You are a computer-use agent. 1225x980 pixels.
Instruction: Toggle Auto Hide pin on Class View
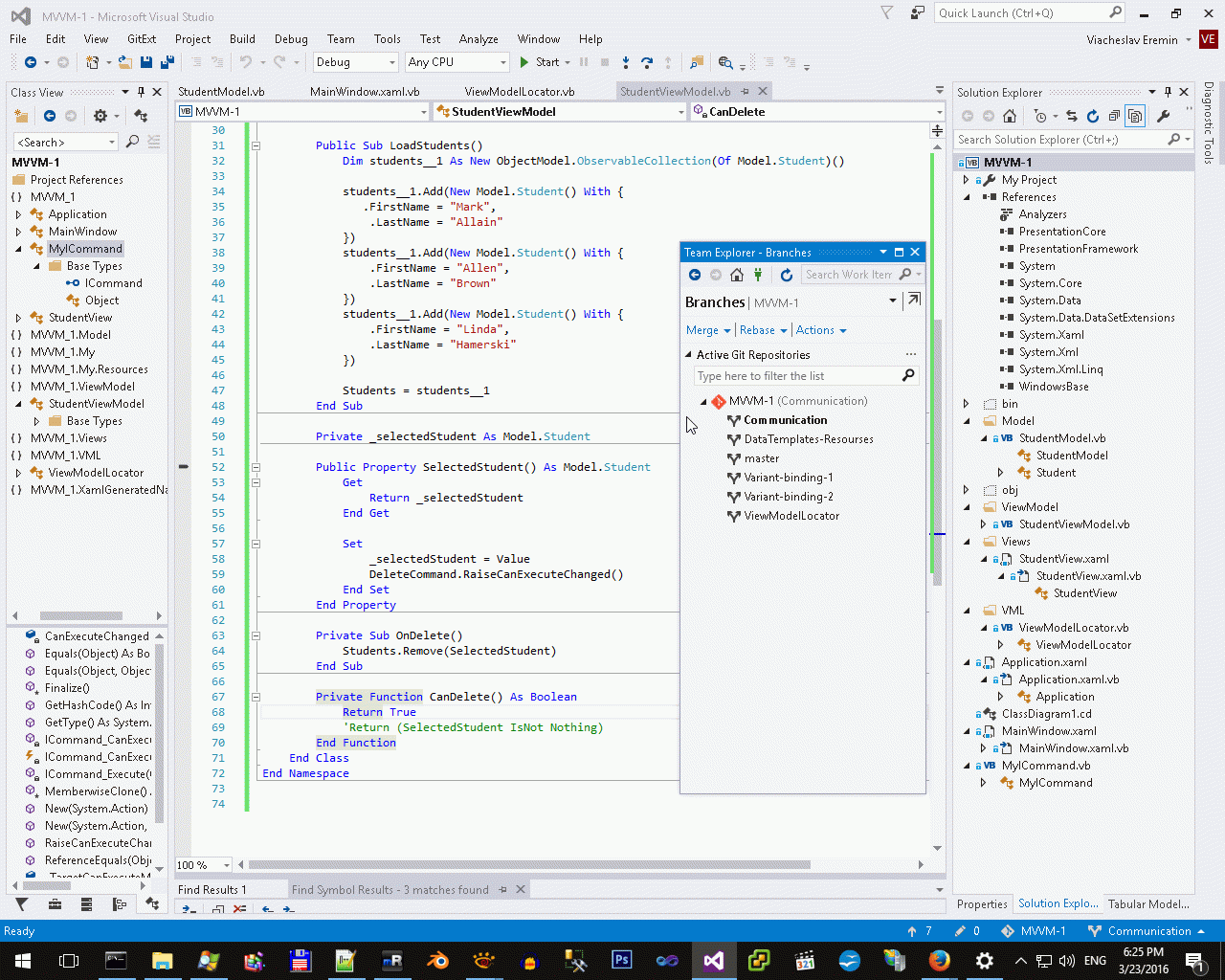[x=141, y=93]
